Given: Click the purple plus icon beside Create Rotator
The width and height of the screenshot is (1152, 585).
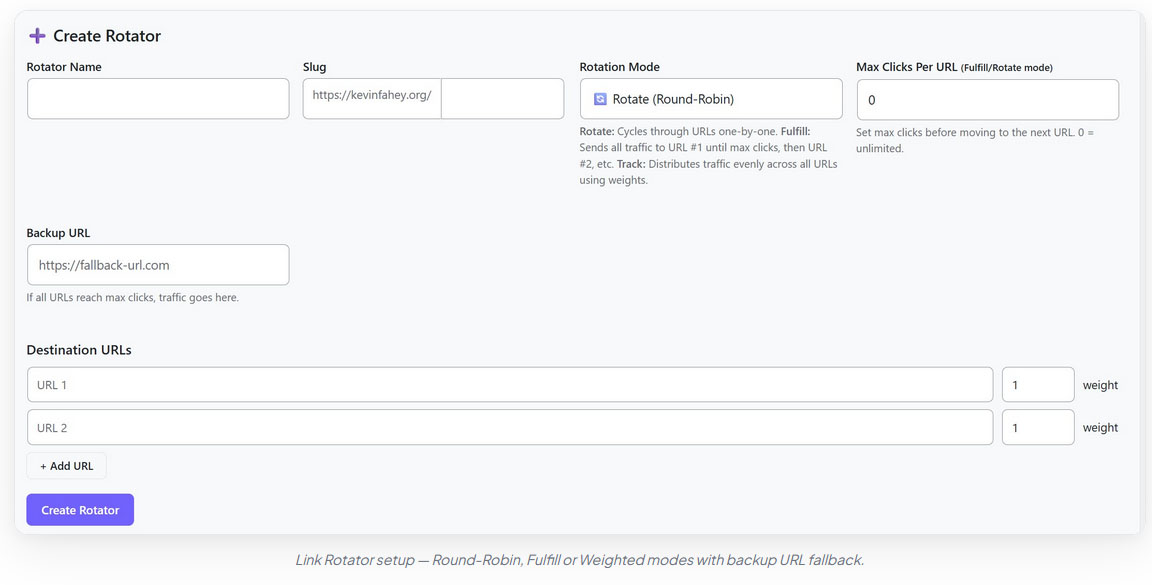Looking at the screenshot, I should [x=37, y=35].
